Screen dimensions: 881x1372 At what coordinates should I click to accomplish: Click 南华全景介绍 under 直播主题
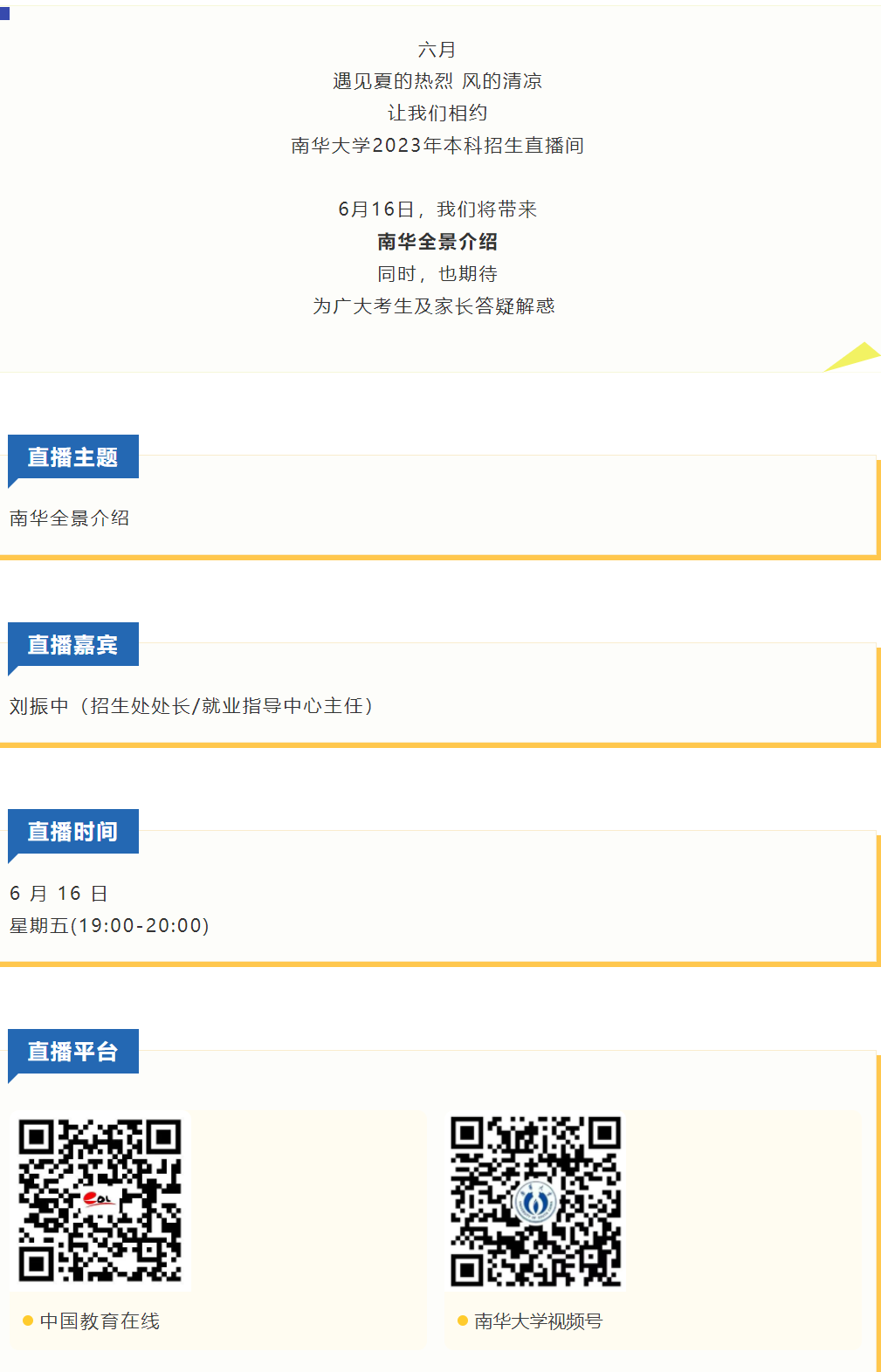point(70,518)
